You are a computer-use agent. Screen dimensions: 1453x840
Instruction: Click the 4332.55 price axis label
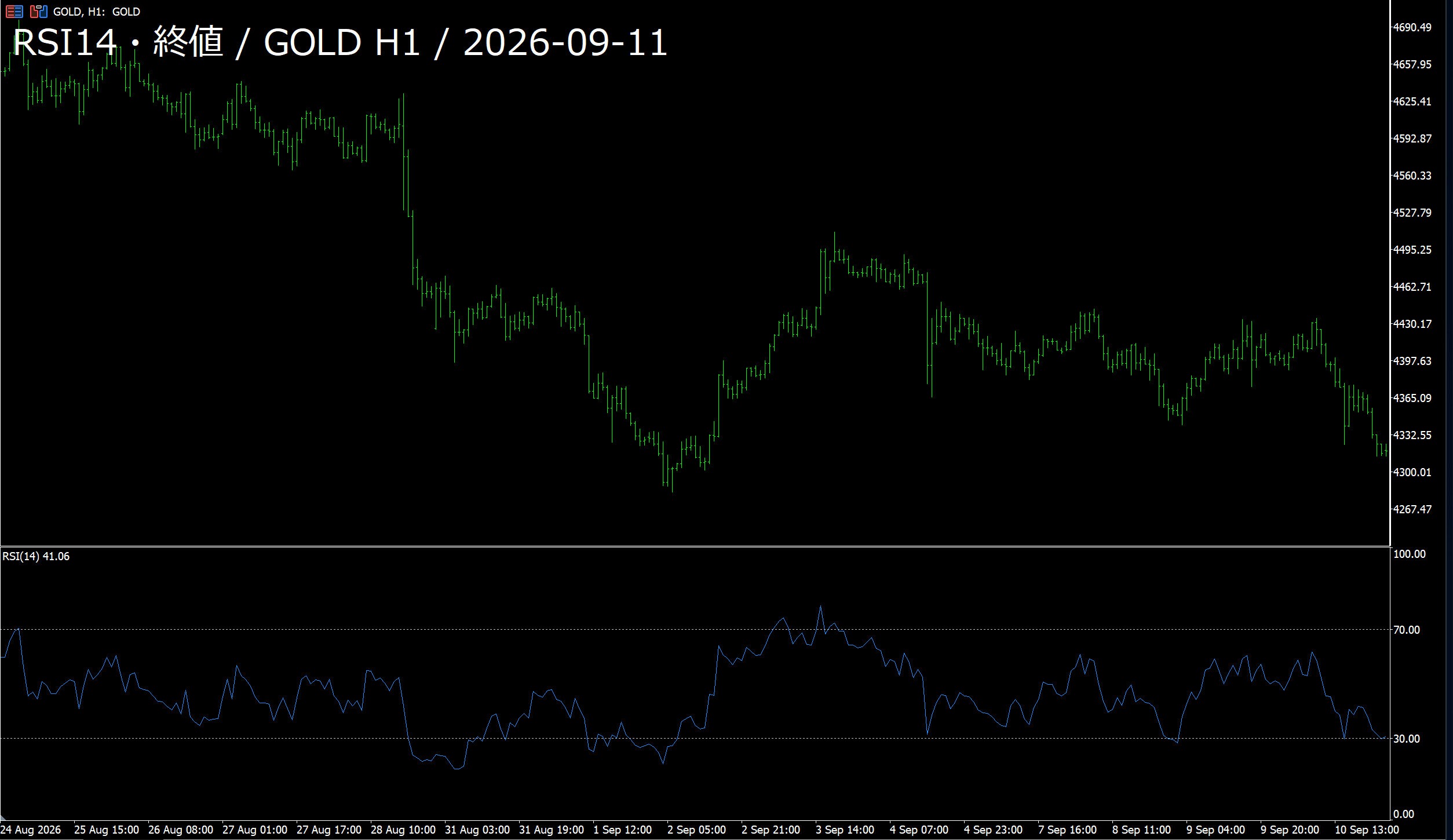point(1412,435)
